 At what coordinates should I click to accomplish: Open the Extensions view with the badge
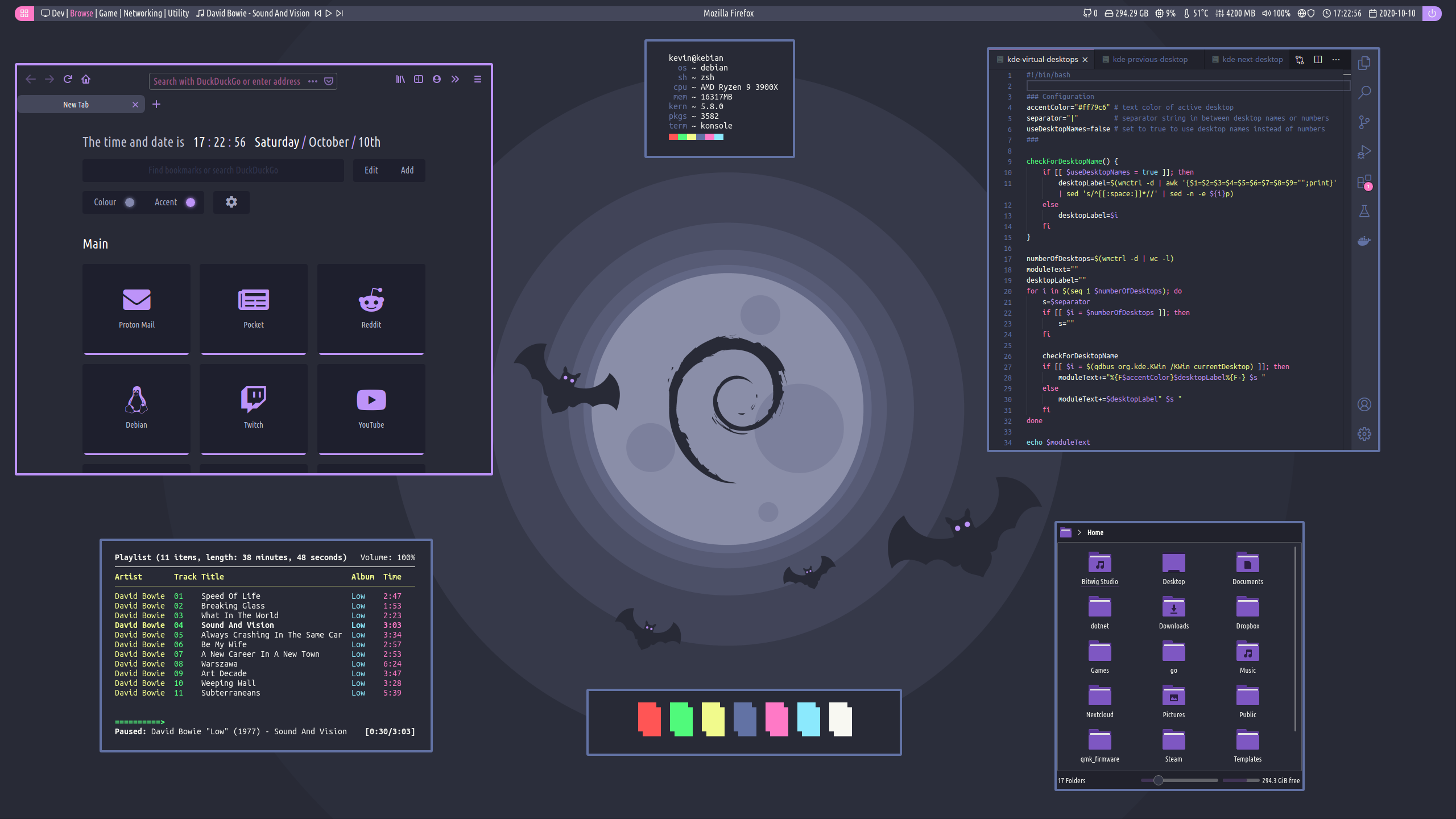coord(1364,182)
